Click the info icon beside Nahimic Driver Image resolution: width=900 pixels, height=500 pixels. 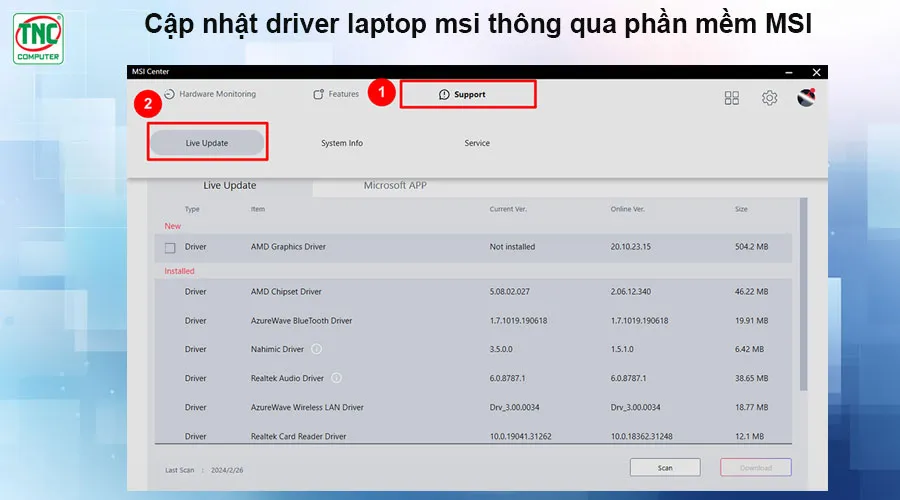coord(316,349)
